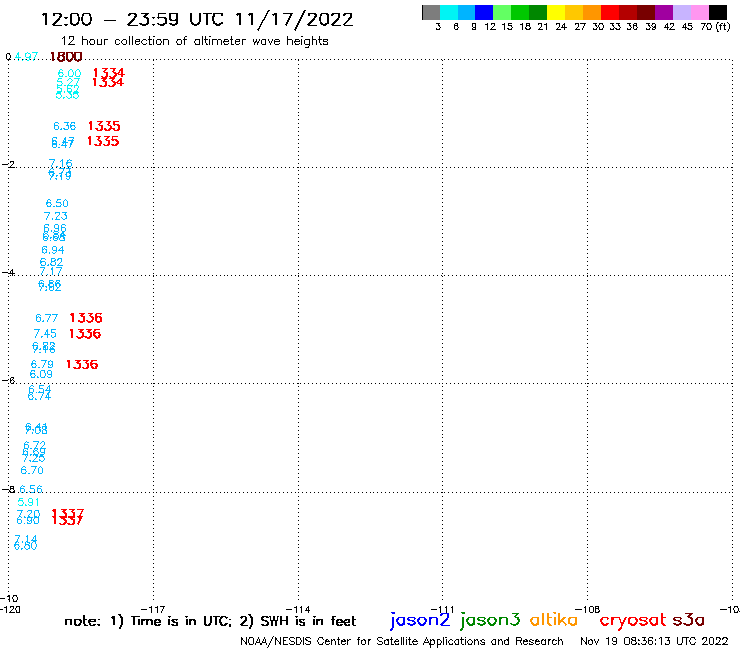Select the yellow swatch in the color scale
This screenshot has width=740, height=650.
coord(556,12)
